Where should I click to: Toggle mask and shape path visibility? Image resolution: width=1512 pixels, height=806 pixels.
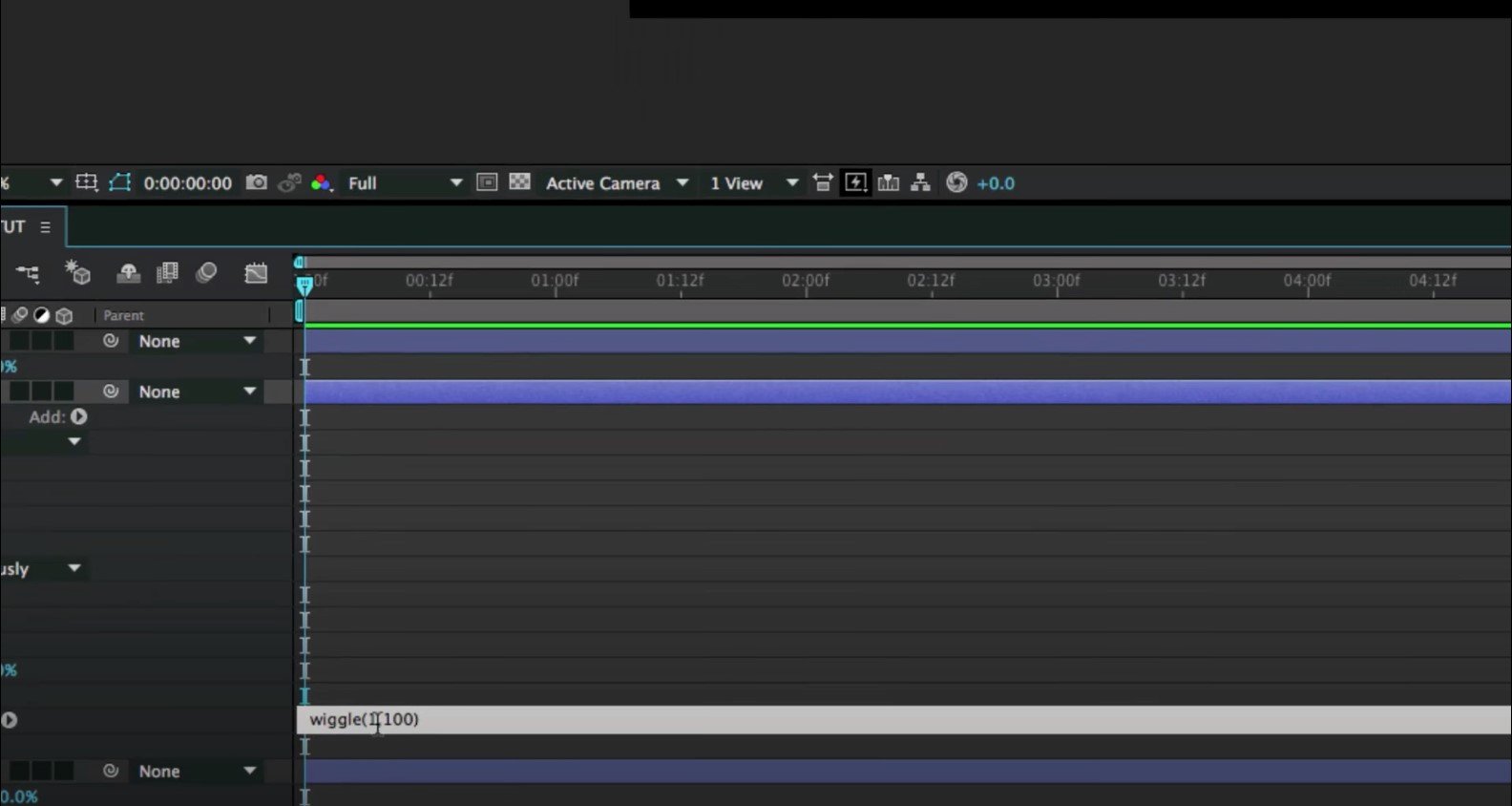pos(119,181)
